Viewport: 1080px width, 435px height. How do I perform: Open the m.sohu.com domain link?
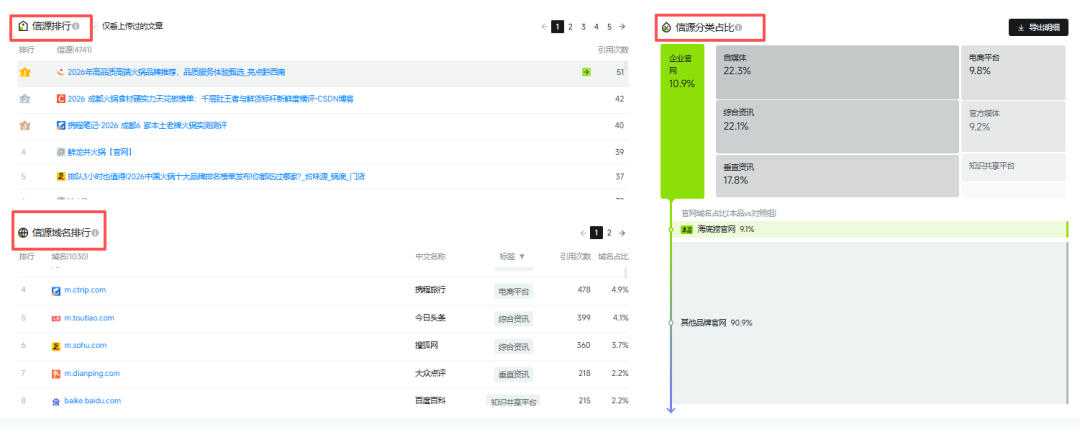click(85, 346)
